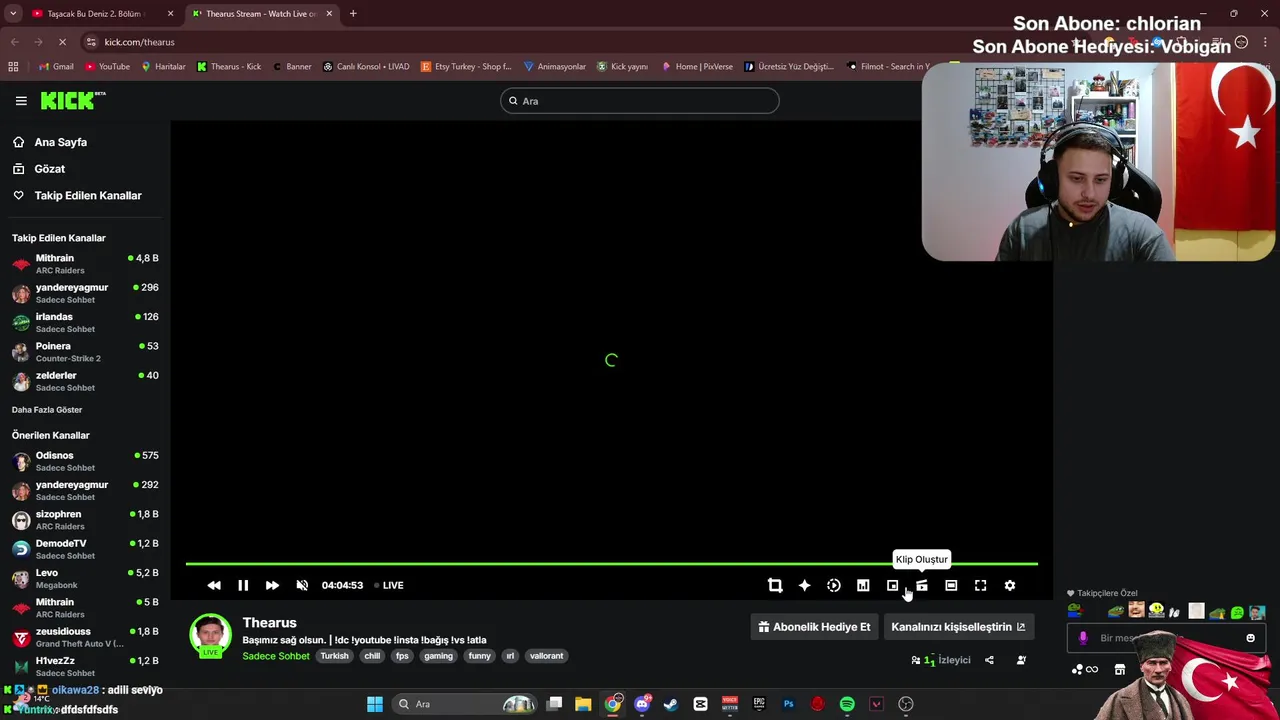Open zeusidiouss channel in sidebar
The width and height of the screenshot is (1280, 720).
[x=85, y=637]
